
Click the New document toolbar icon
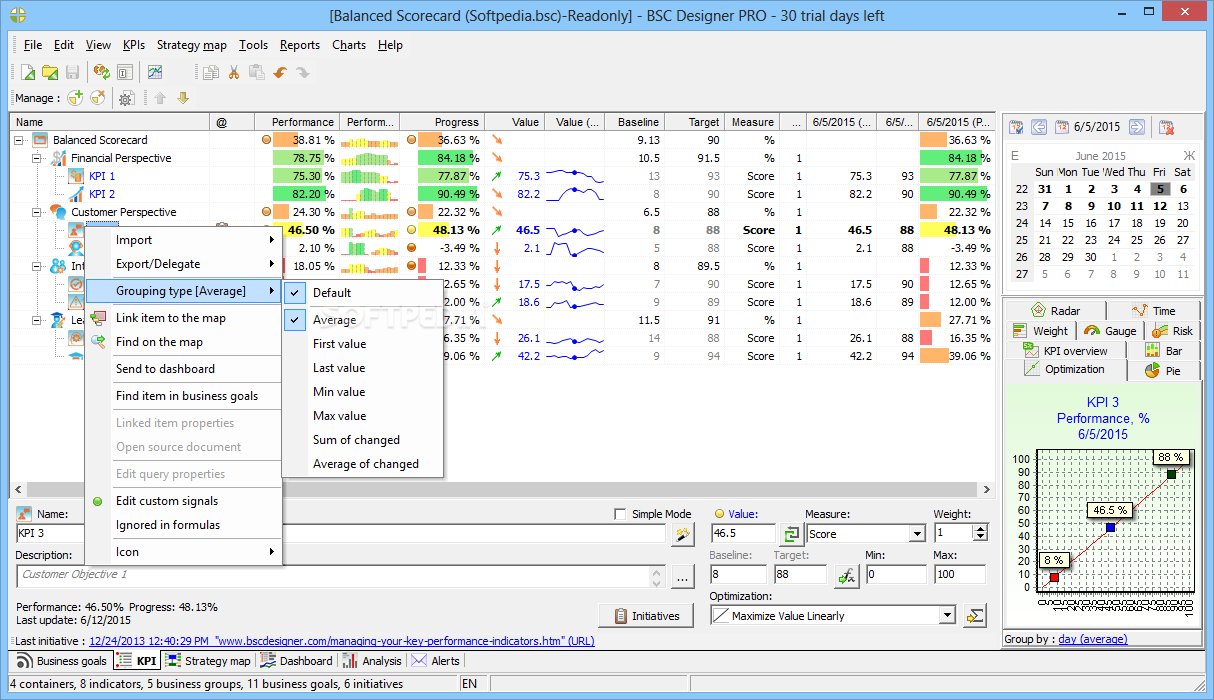pos(28,72)
